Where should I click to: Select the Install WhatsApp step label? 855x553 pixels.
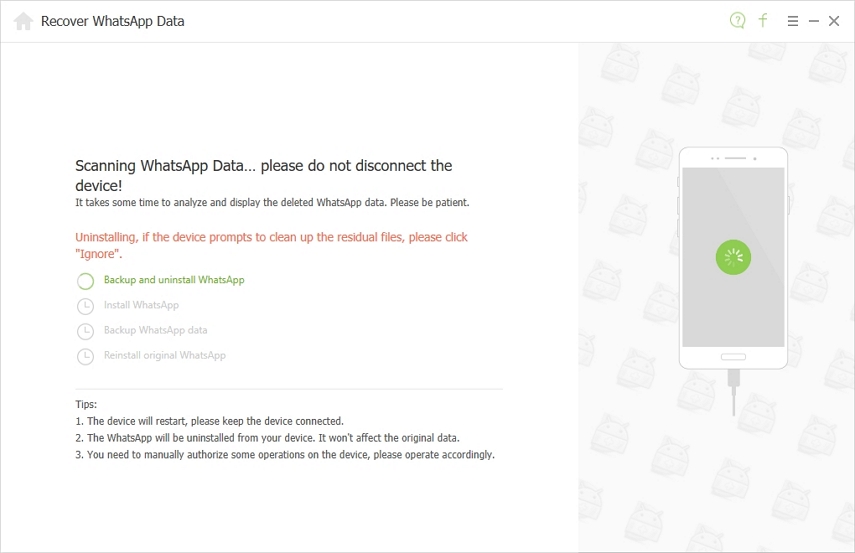click(x=141, y=305)
